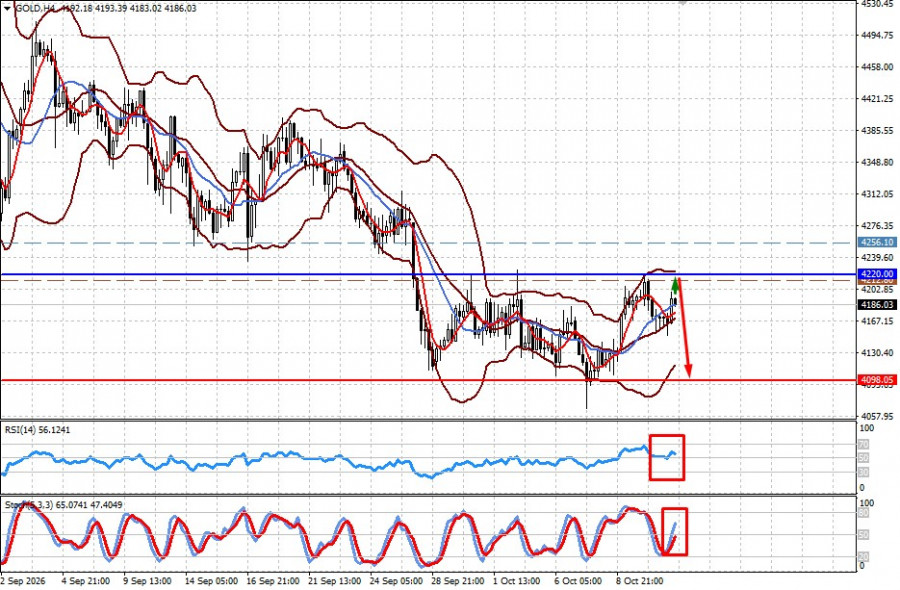Click the 4167.15 price axis label
Screen dimensions: 900x590
tap(878, 321)
